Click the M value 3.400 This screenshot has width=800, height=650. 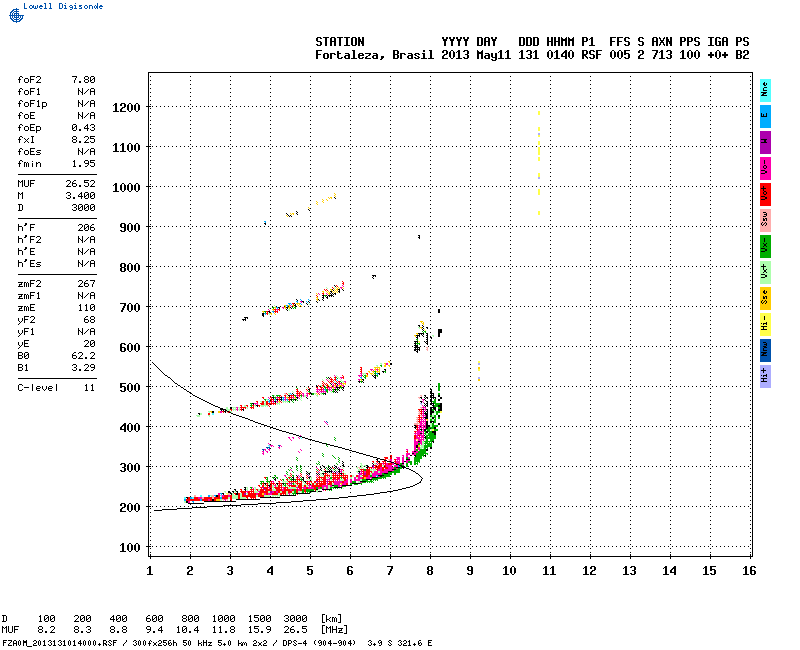tap(80, 196)
